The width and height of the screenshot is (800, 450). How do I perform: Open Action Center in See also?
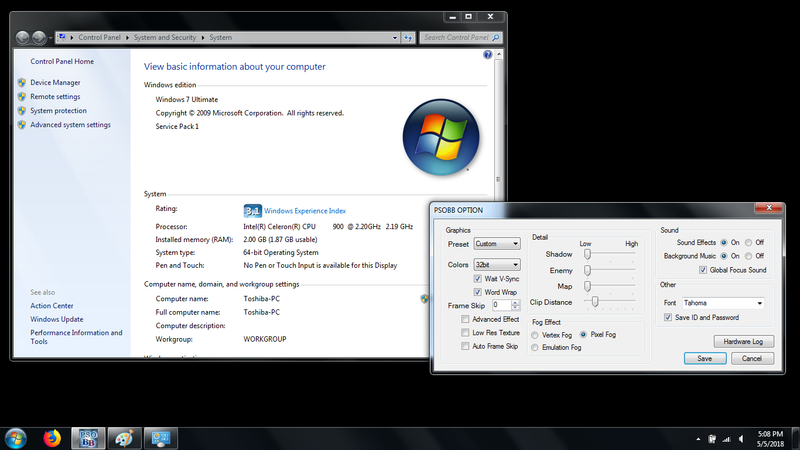pyautogui.click(x=52, y=306)
